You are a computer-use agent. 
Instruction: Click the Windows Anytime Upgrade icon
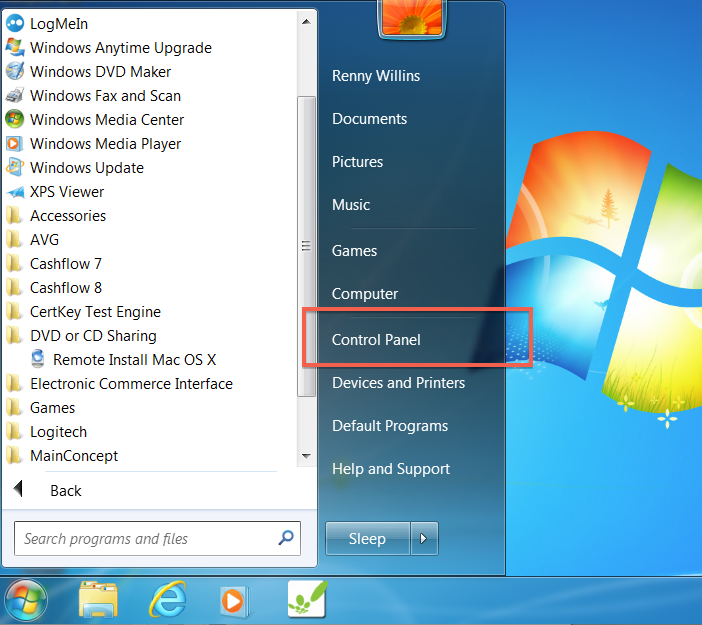[x=15, y=47]
